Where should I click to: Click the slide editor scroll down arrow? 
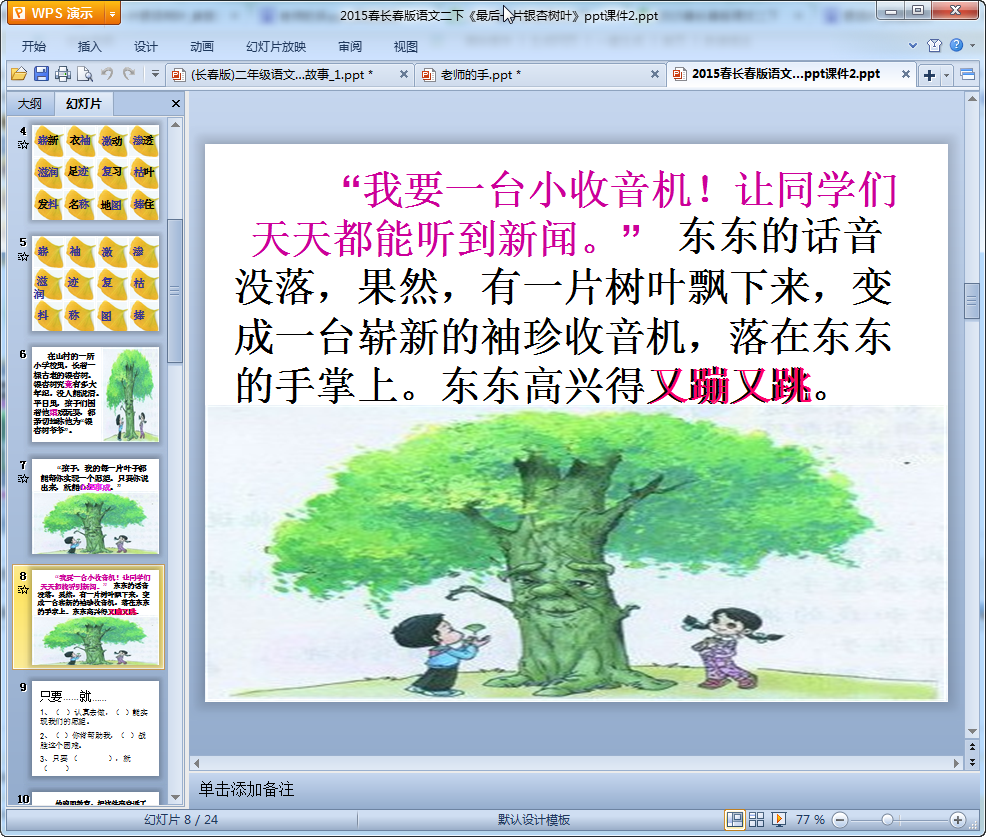(x=972, y=731)
